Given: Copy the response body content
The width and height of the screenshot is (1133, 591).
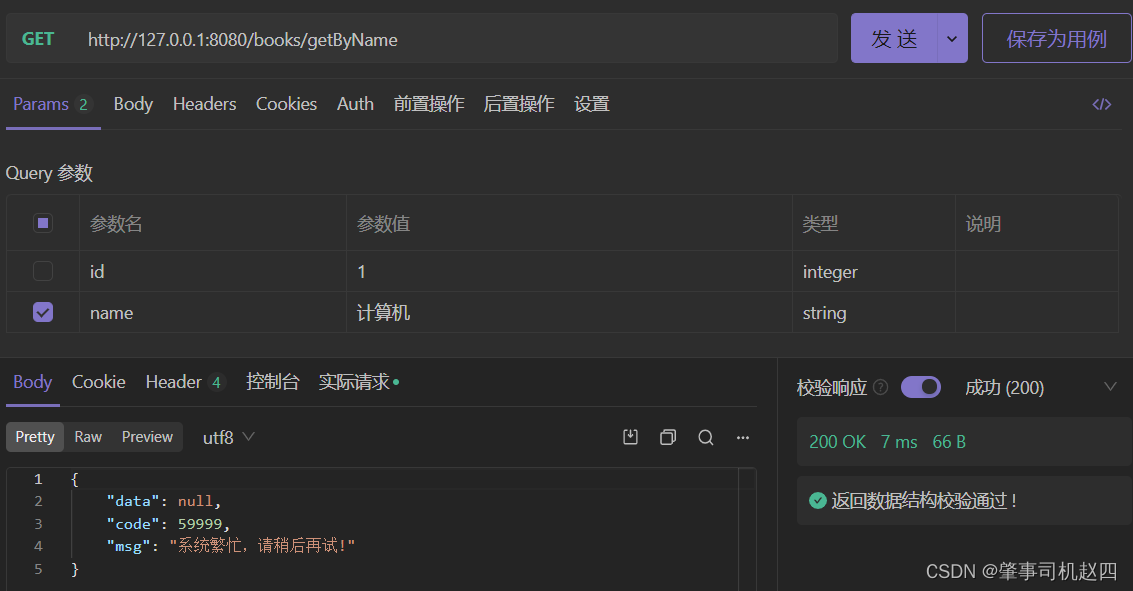Looking at the screenshot, I should pos(668,437).
